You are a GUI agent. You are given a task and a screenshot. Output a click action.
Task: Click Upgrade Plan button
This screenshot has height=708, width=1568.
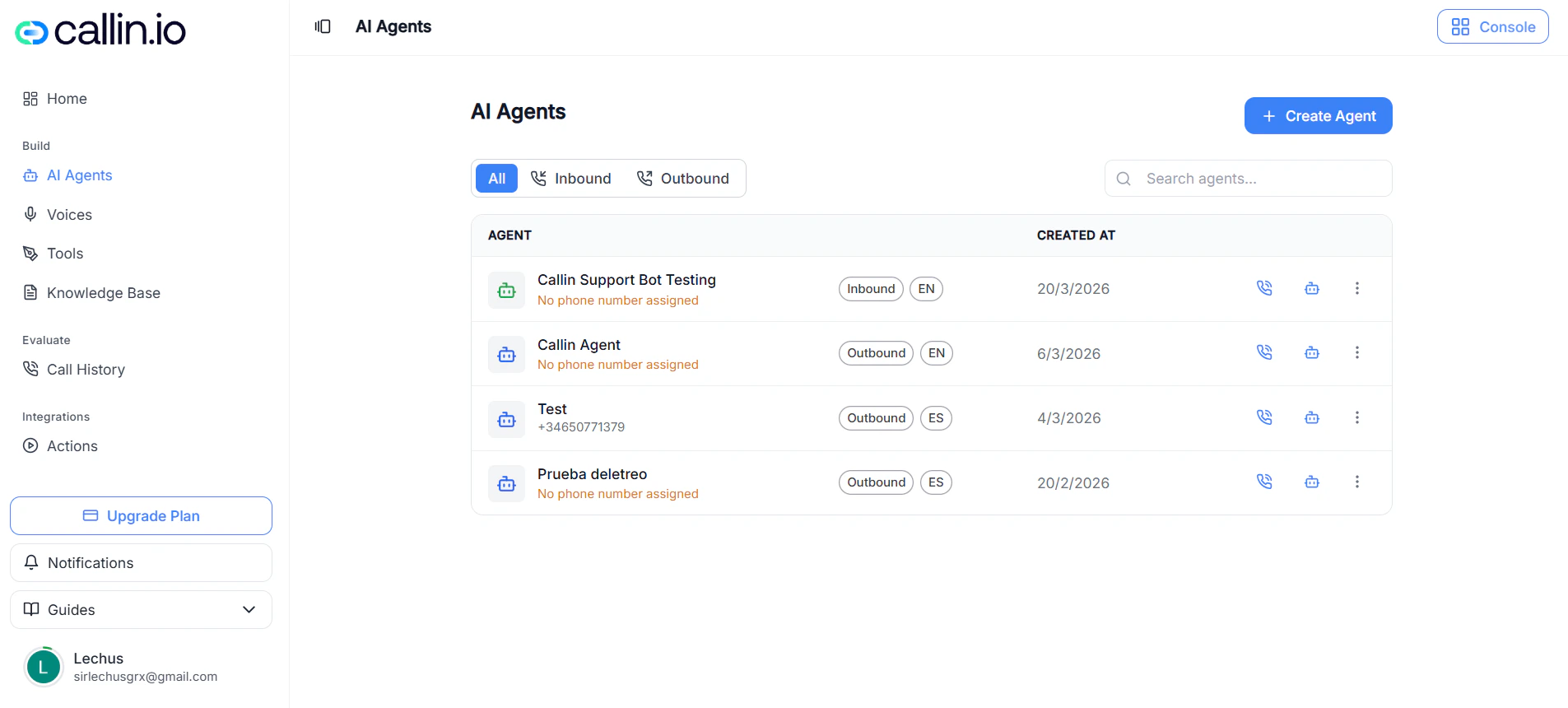(x=141, y=515)
